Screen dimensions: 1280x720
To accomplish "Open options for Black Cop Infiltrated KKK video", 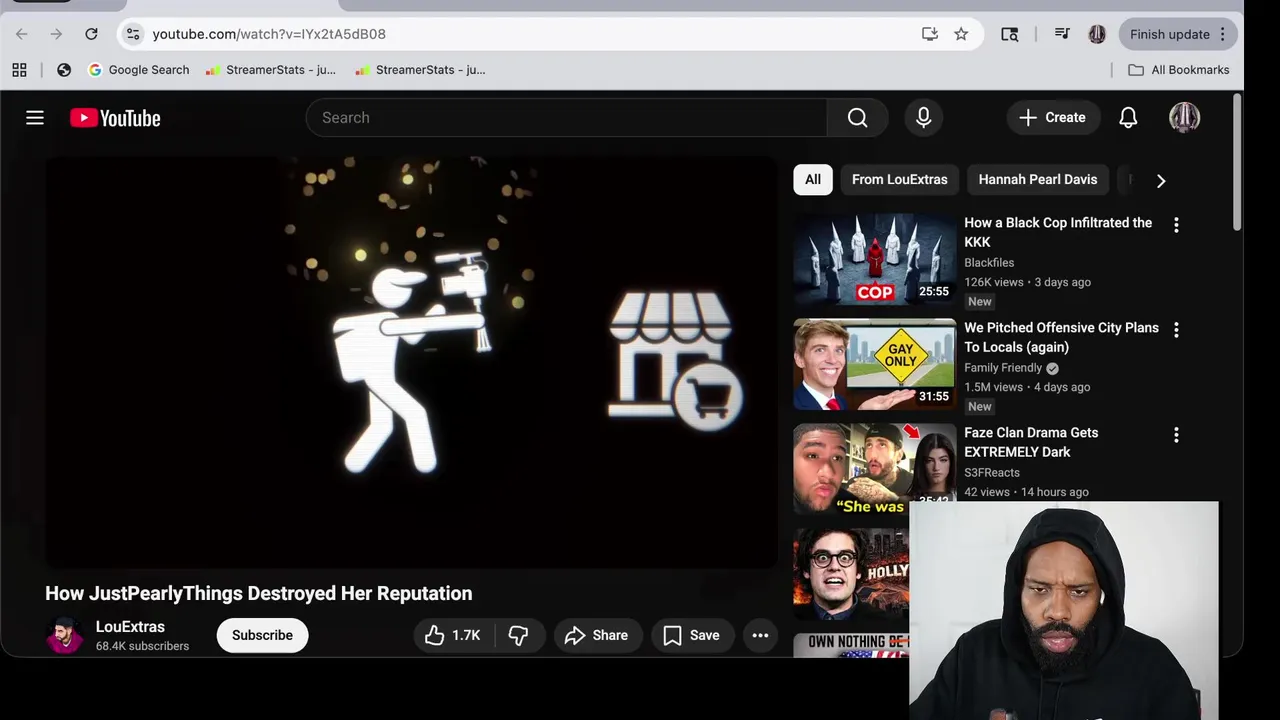I will click(x=1176, y=225).
